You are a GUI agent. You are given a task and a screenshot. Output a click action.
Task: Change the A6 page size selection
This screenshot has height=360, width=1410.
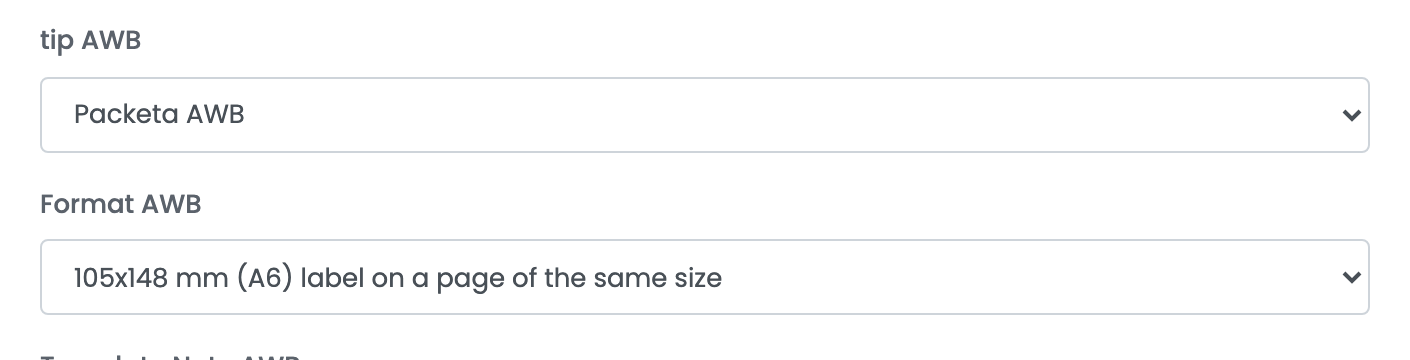coord(704,277)
